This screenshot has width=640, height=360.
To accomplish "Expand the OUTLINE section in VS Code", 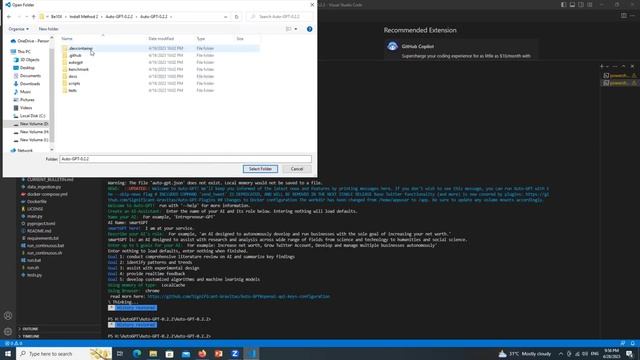I will coord(30,329).
